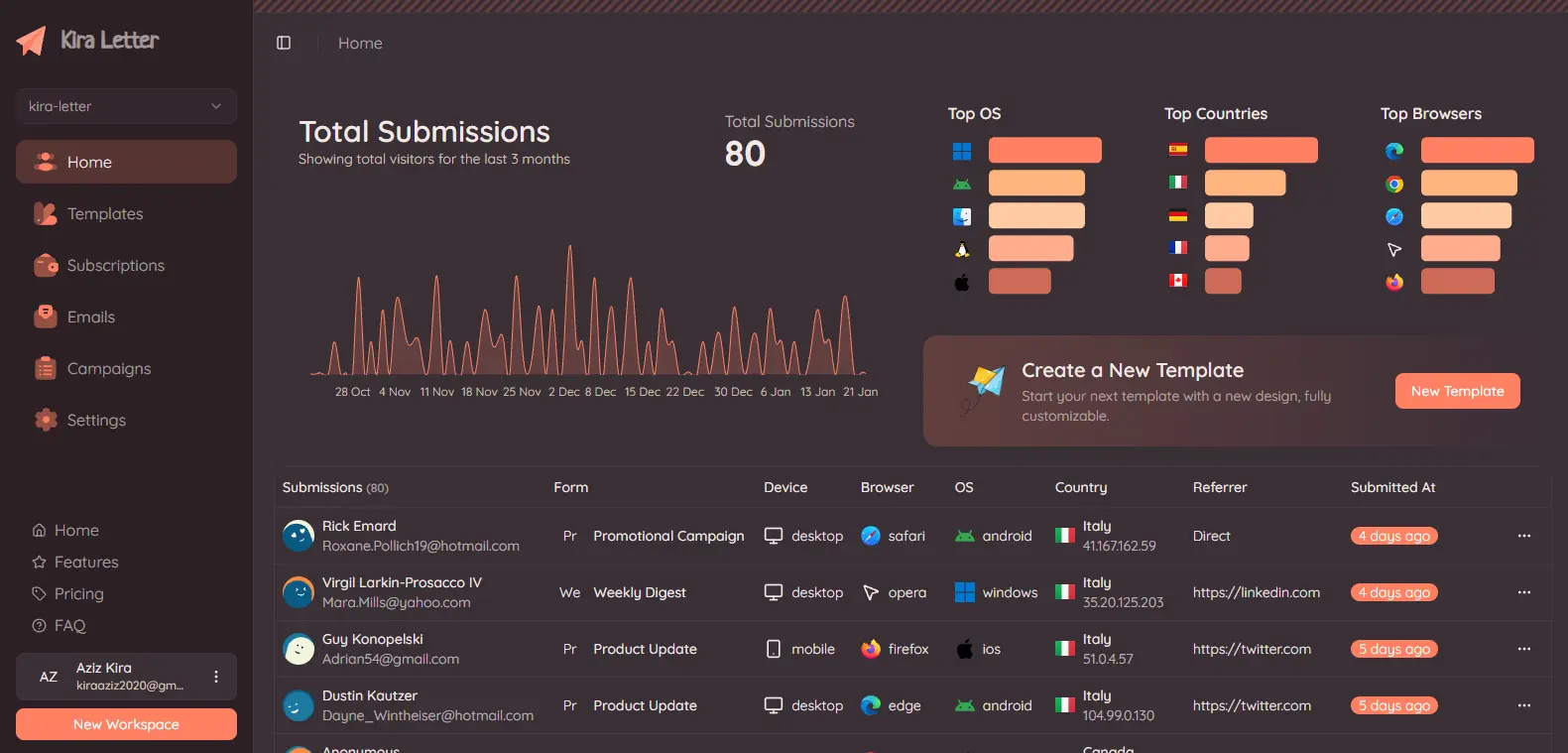Image resolution: width=1568 pixels, height=753 pixels.
Task: Click the Chrome icon in Top Browsers
Action: point(1394,184)
